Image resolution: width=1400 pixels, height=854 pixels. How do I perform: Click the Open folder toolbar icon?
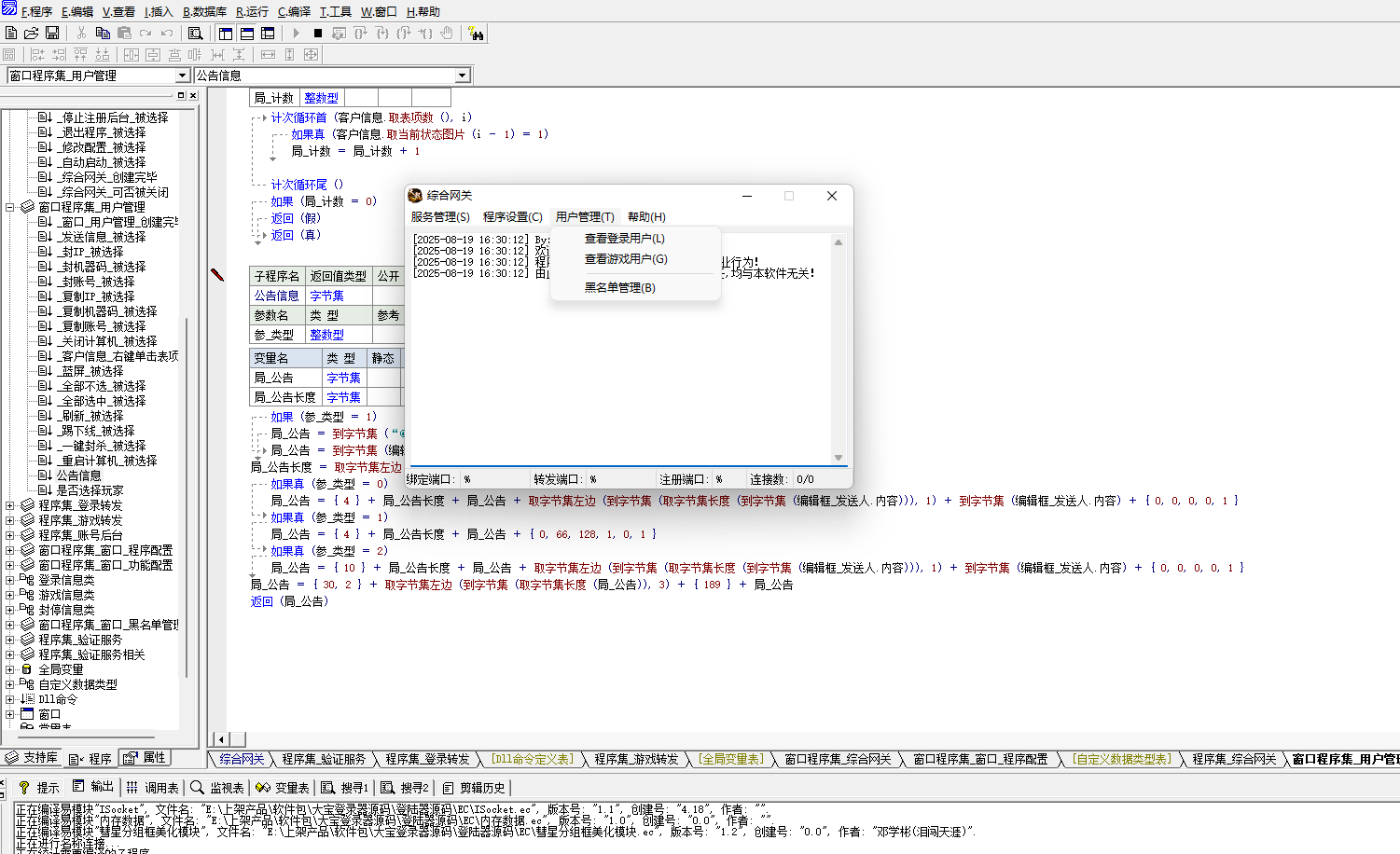[32, 33]
